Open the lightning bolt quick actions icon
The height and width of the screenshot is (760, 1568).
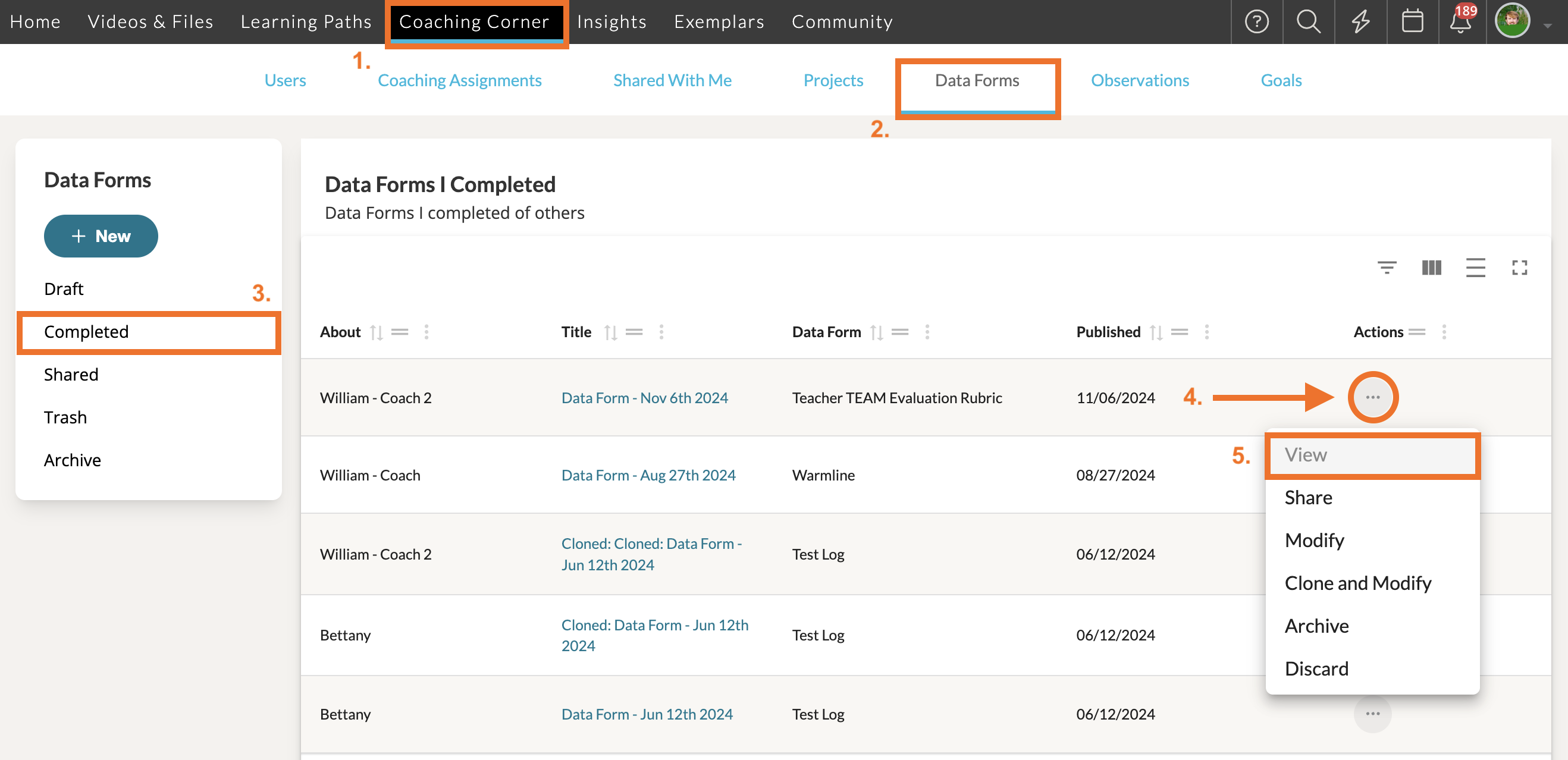tap(1360, 22)
